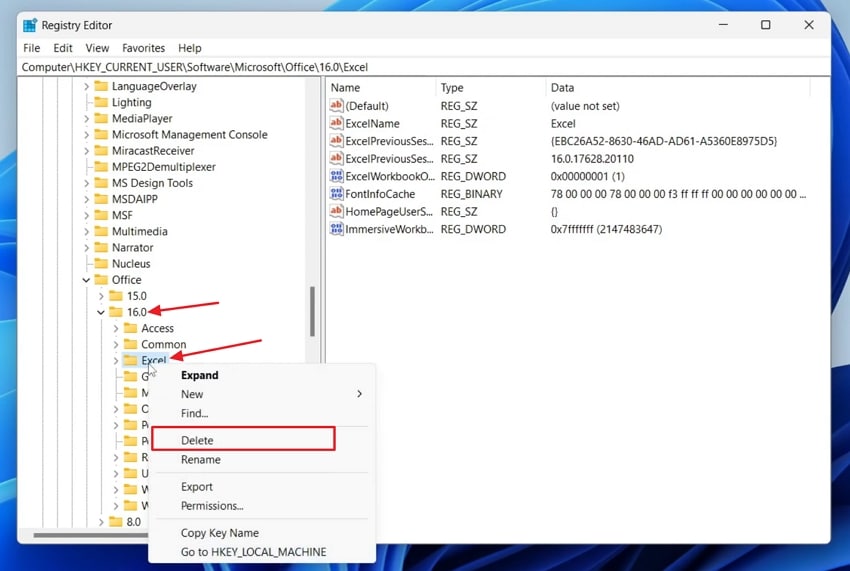Click the Lighting folder icon
Viewport: 850px width, 571px height.
click(101, 102)
